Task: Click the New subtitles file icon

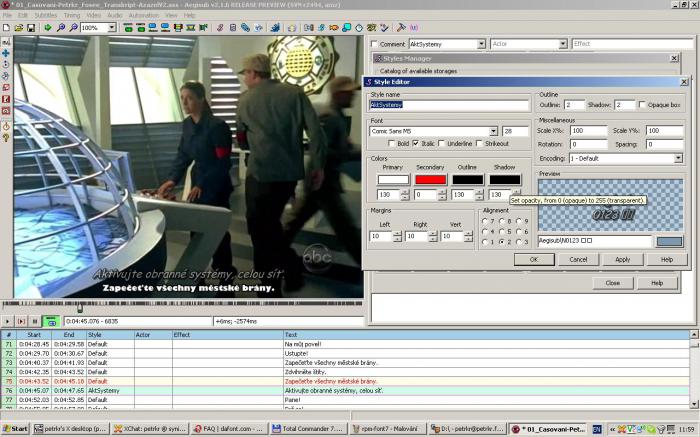Action: click(6, 28)
